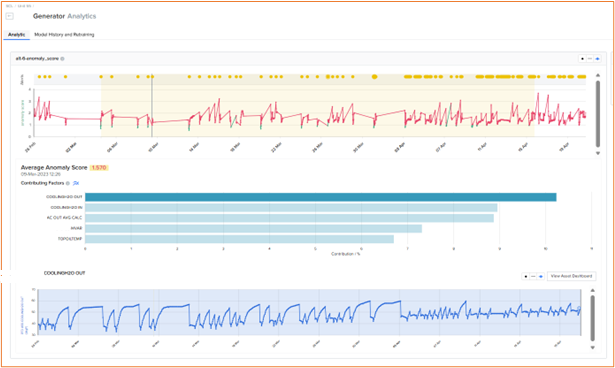Open Model History and Retraining tab

(64, 35)
